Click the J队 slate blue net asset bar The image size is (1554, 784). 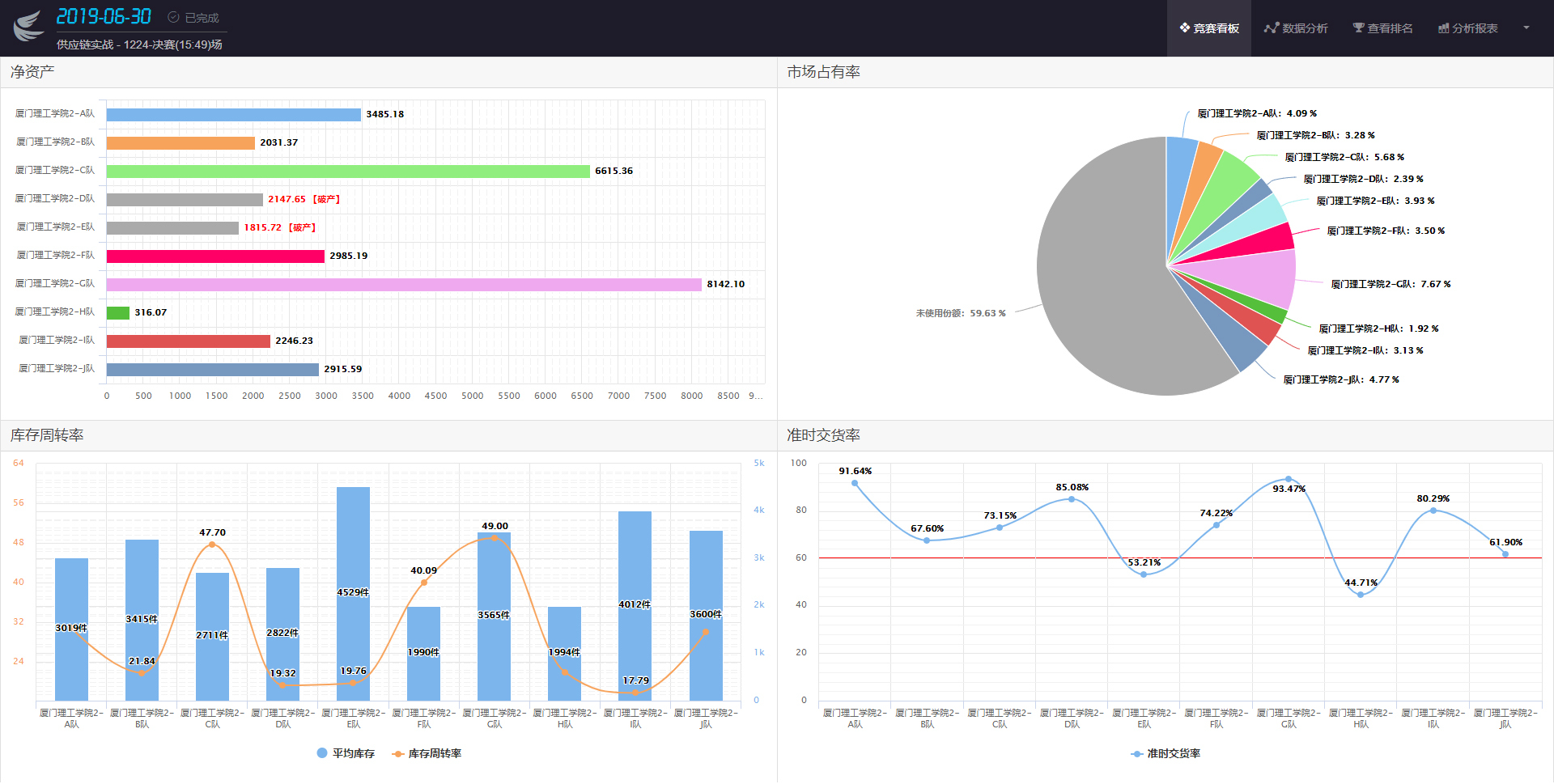pyautogui.click(x=213, y=370)
